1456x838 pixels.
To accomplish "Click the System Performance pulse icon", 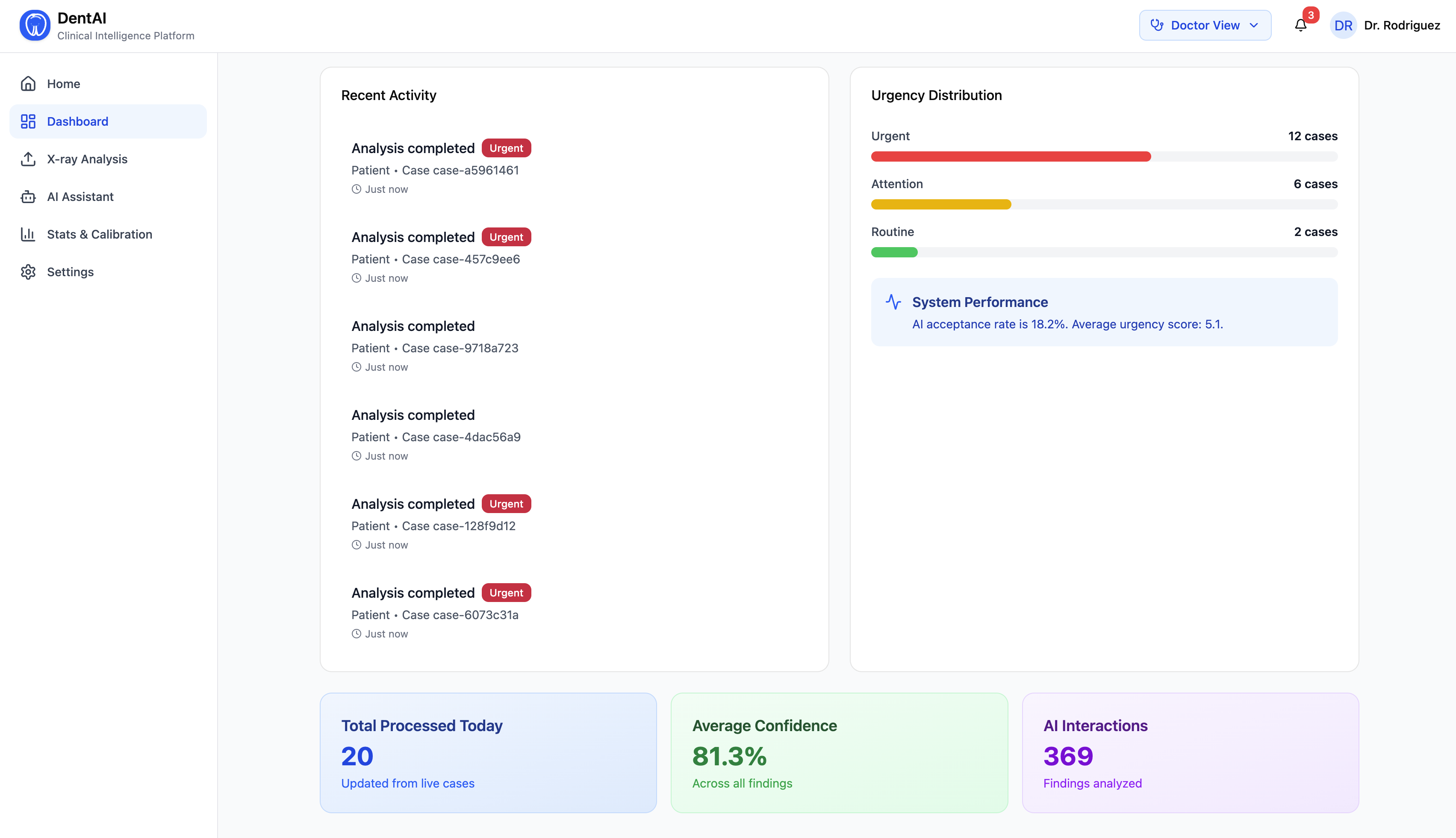I will click(893, 302).
